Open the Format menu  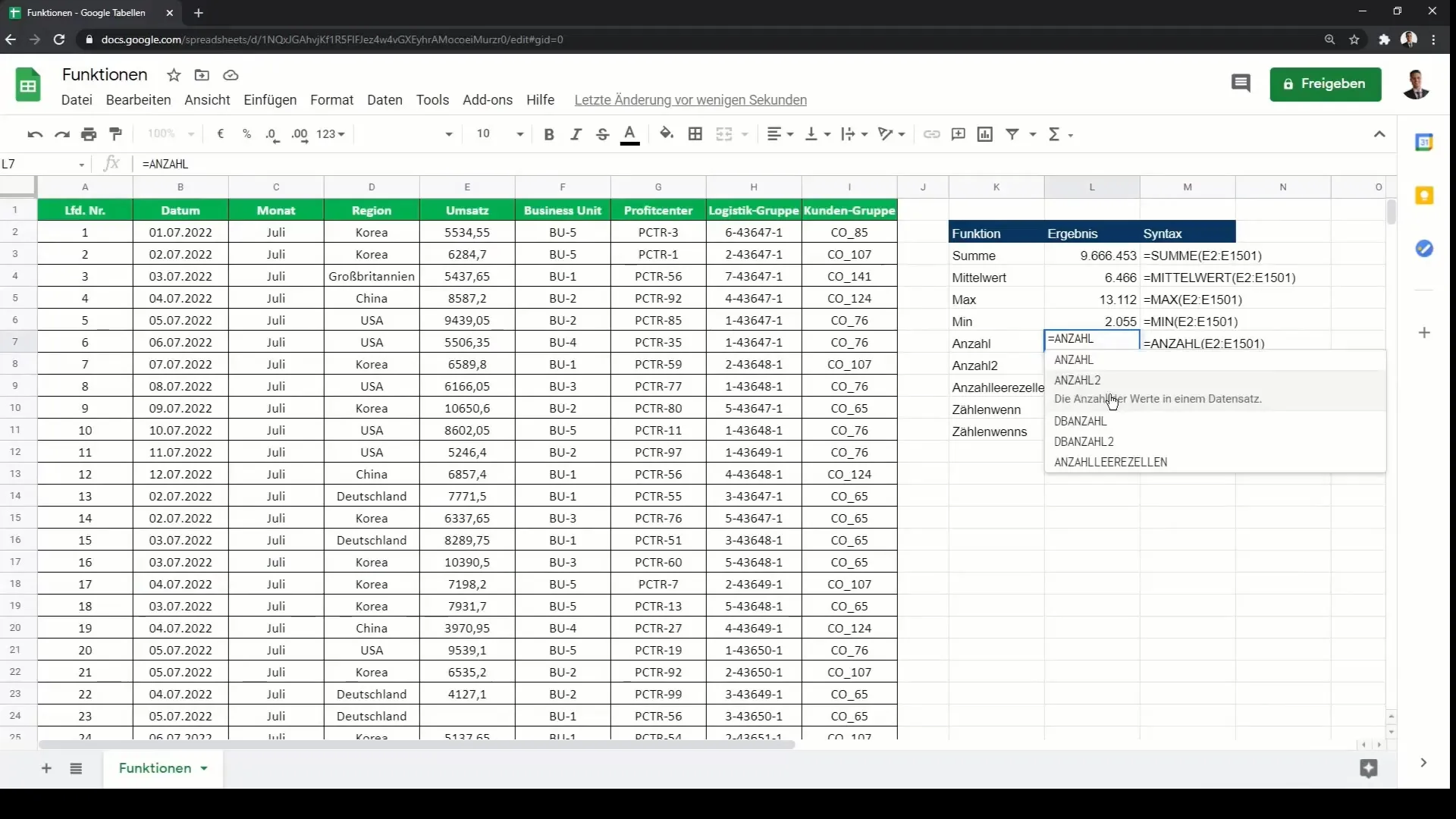[x=331, y=100]
